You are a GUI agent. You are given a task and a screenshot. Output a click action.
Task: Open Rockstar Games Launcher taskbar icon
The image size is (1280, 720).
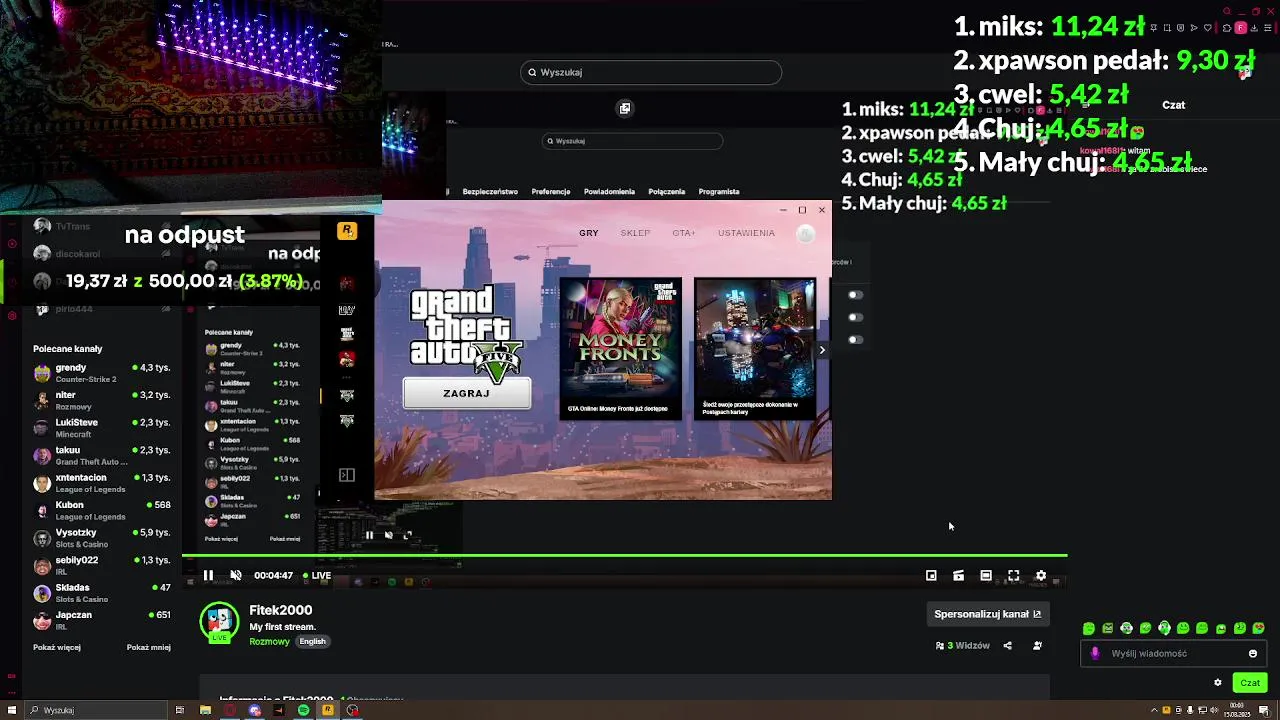click(328, 710)
